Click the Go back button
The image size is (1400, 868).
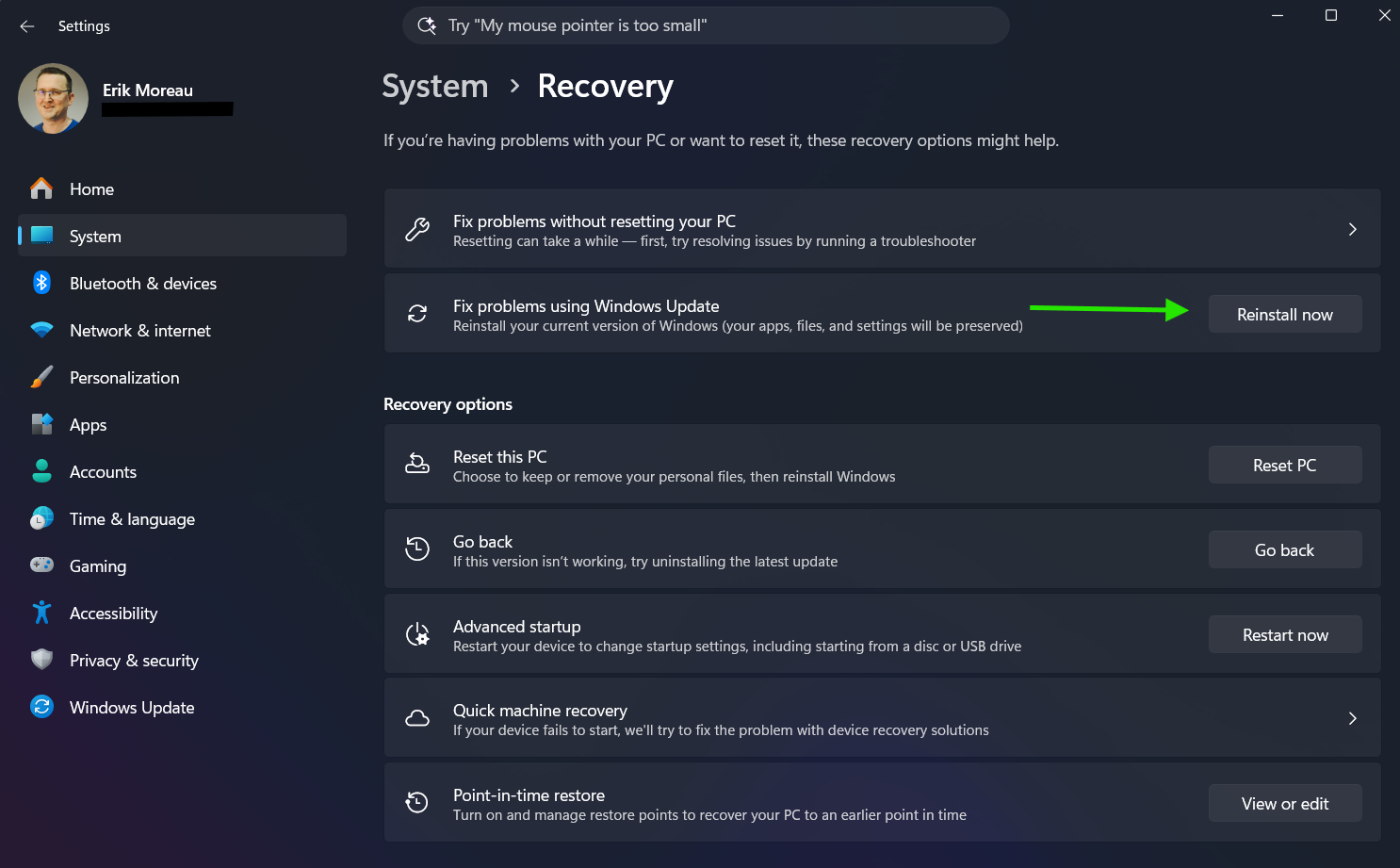point(1285,550)
